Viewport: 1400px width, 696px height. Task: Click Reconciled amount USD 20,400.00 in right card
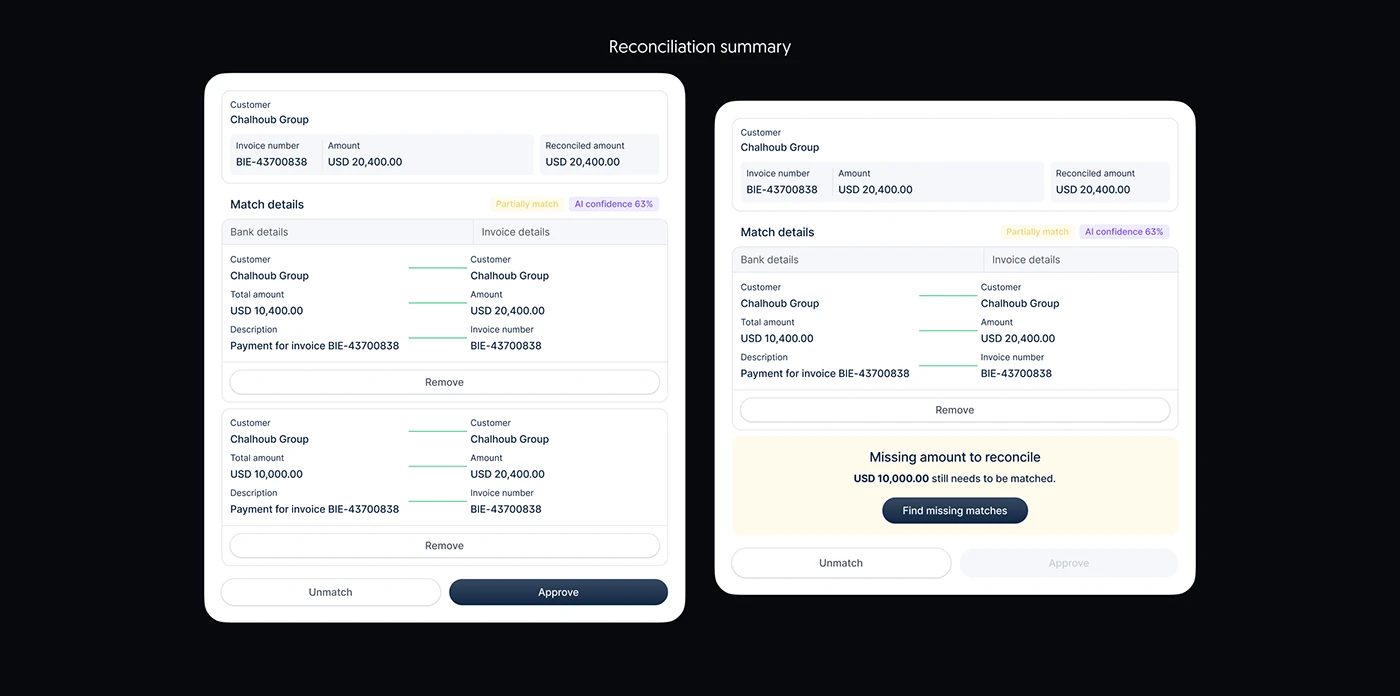click(x=1109, y=182)
